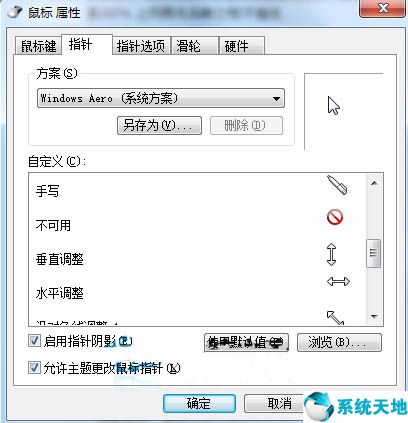This screenshot has height=423, width=408.
Task: Open the 滑轮 tab
Action: click(195, 46)
